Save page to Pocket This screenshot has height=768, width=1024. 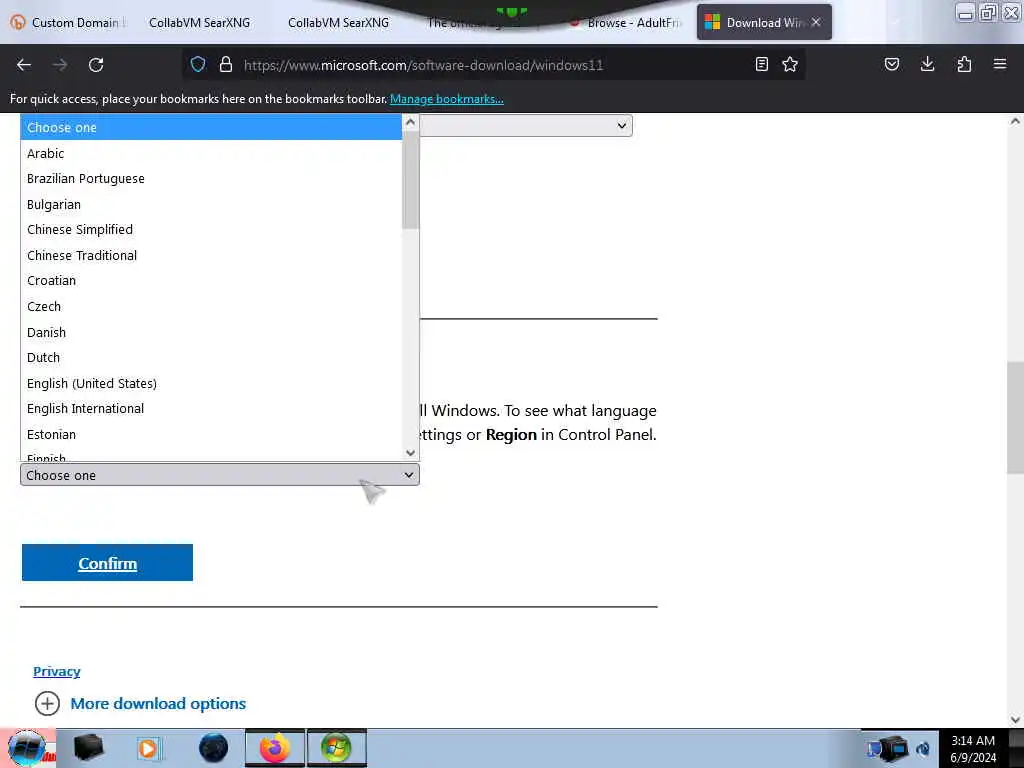892,64
